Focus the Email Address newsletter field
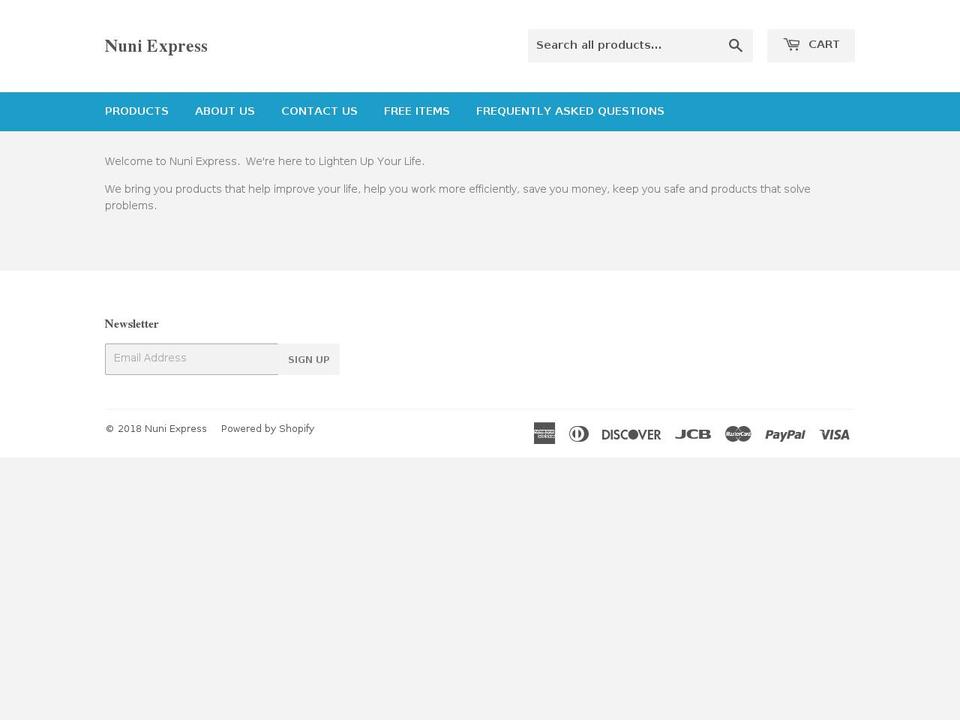Image resolution: width=960 pixels, height=720 pixels. (x=191, y=359)
